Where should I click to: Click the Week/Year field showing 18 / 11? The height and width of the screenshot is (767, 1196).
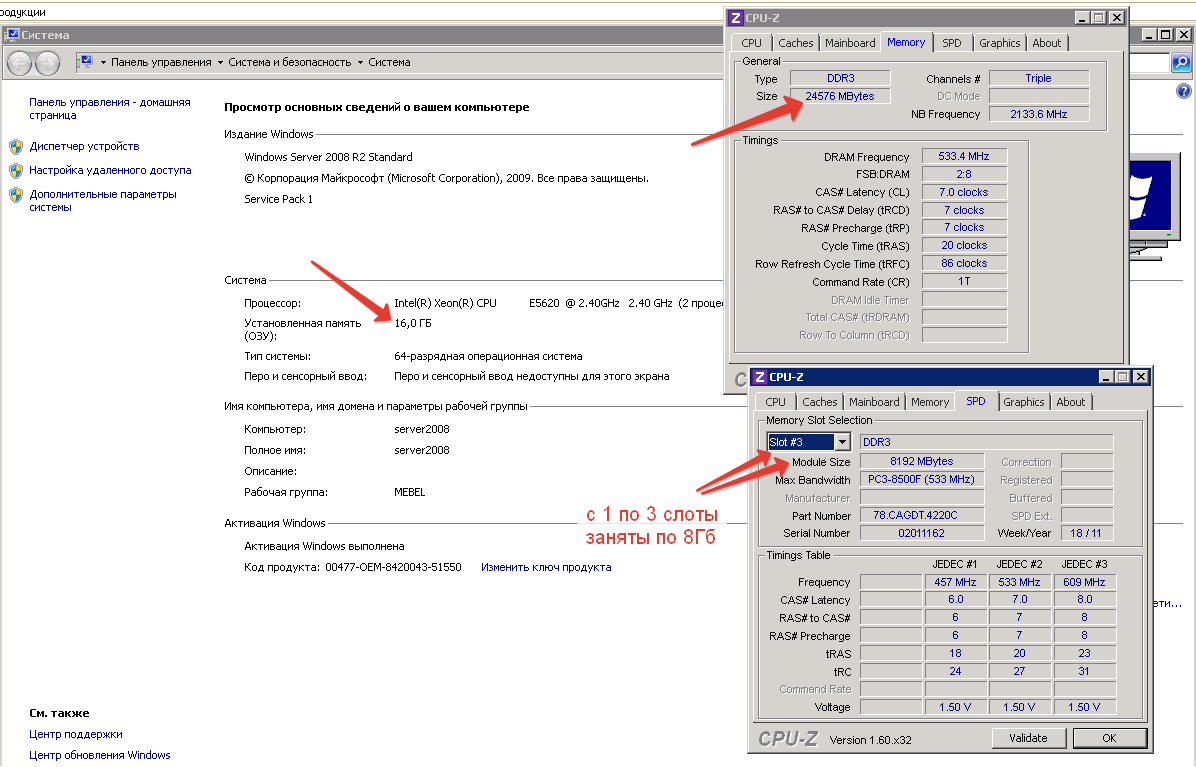1087,534
